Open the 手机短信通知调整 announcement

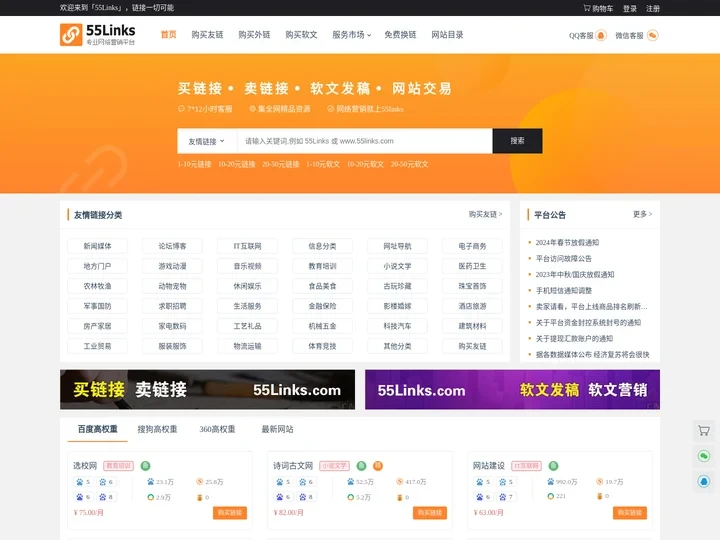[x=564, y=291]
